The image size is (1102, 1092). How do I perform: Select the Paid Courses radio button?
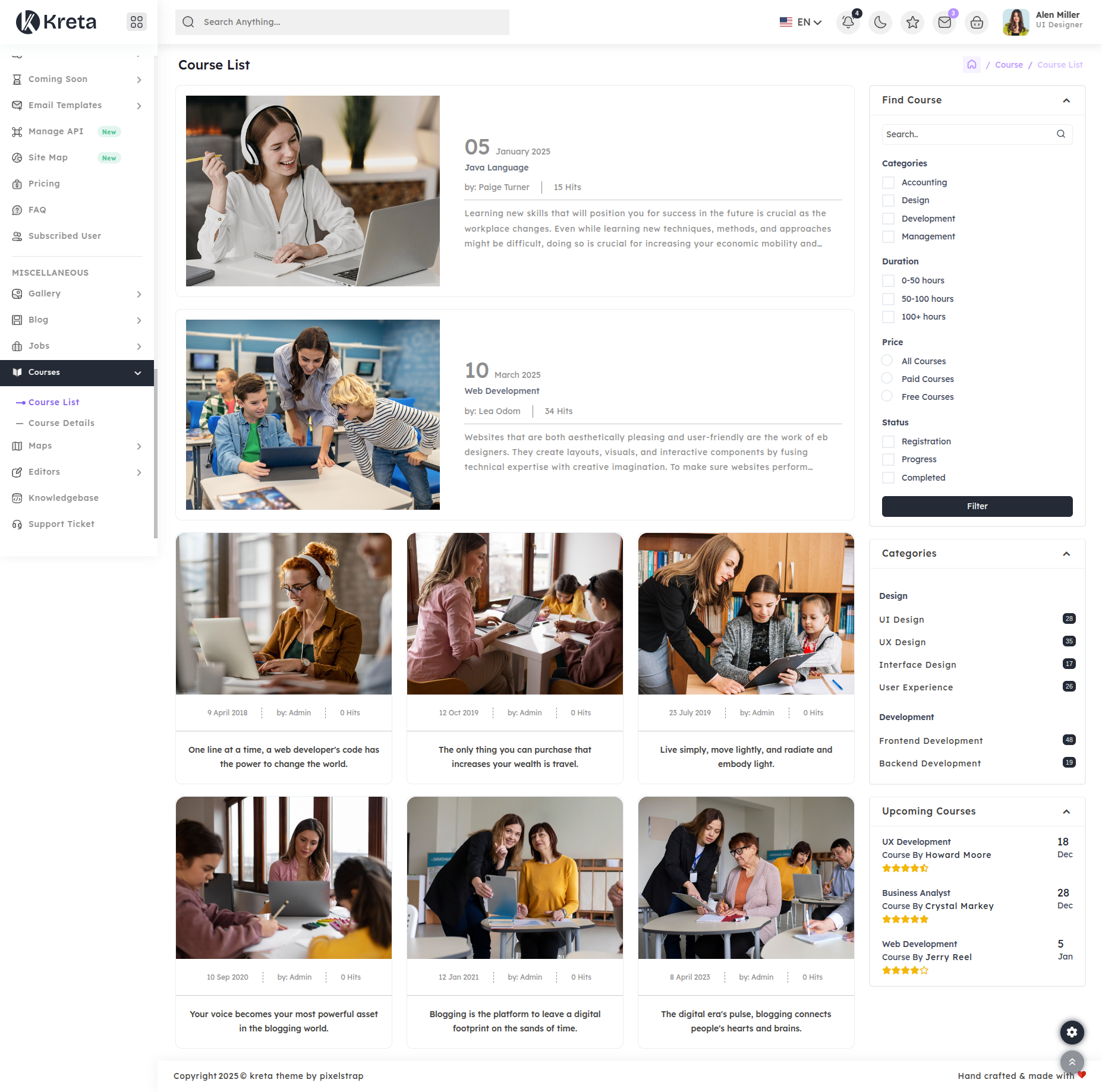click(887, 378)
